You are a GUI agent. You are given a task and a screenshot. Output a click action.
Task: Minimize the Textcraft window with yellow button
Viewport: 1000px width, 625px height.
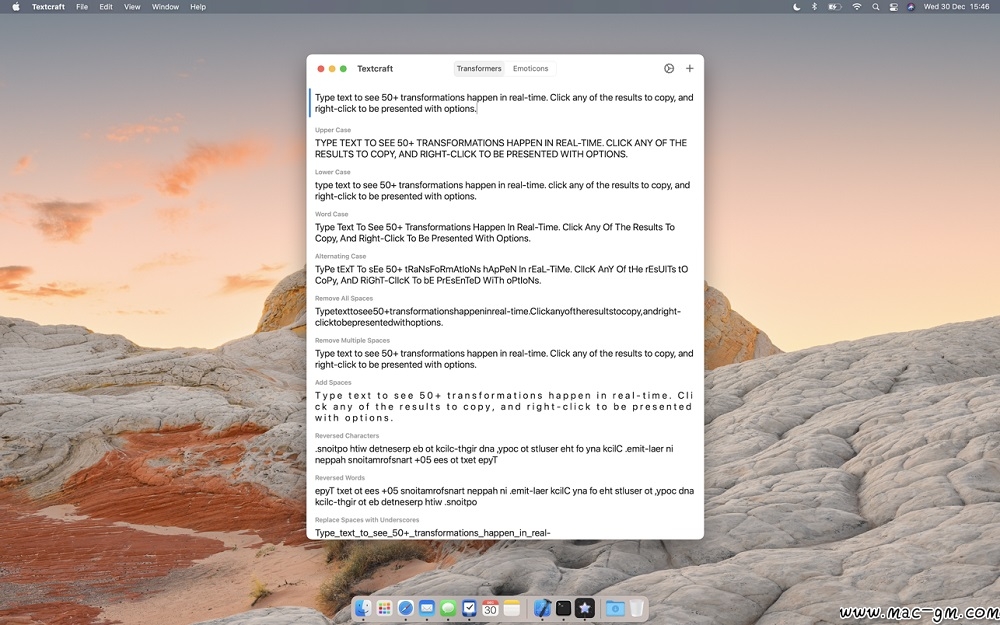pyautogui.click(x=332, y=68)
